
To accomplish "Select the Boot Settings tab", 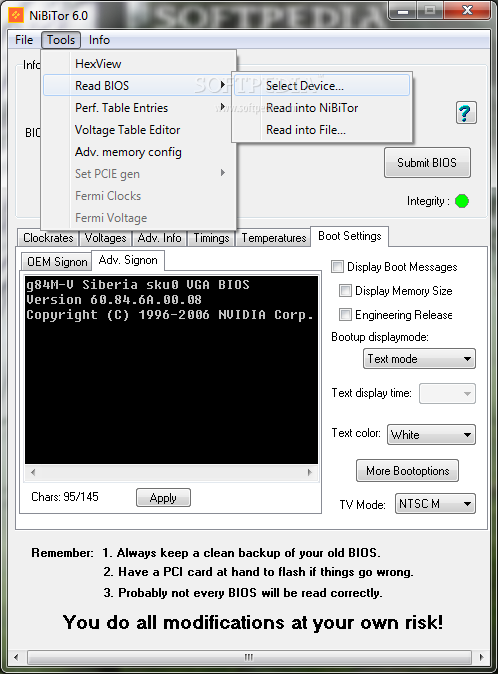I will 349,236.
